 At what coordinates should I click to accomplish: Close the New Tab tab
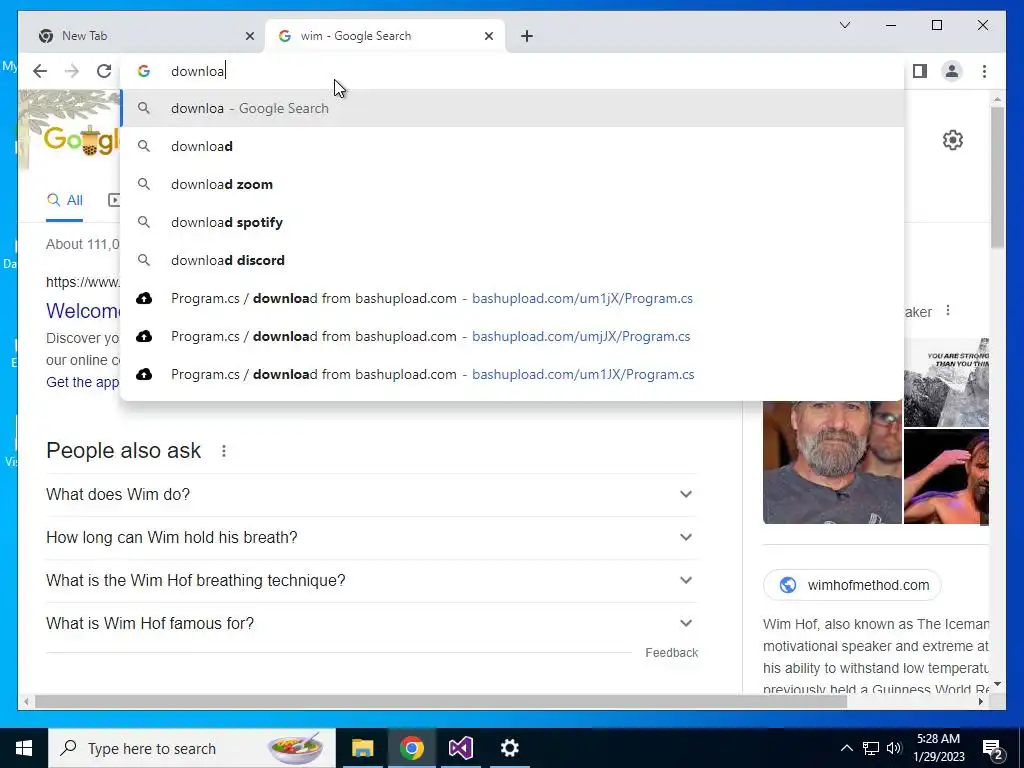pos(249,36)
